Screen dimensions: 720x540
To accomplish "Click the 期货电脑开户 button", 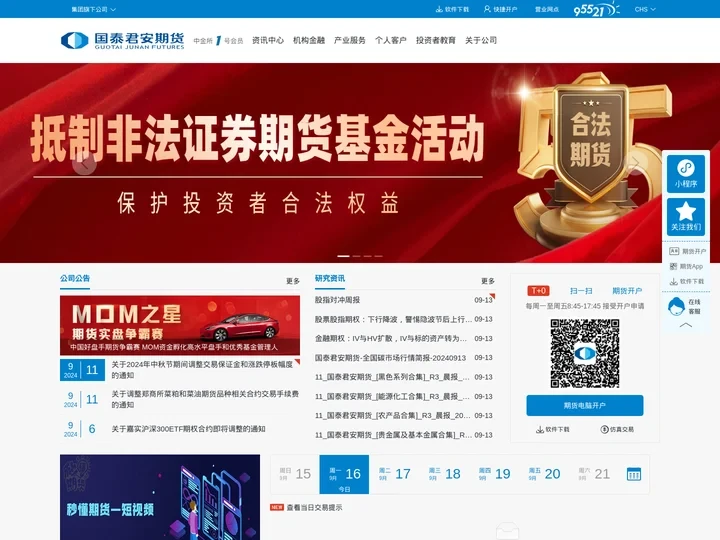I will point(585,405).
